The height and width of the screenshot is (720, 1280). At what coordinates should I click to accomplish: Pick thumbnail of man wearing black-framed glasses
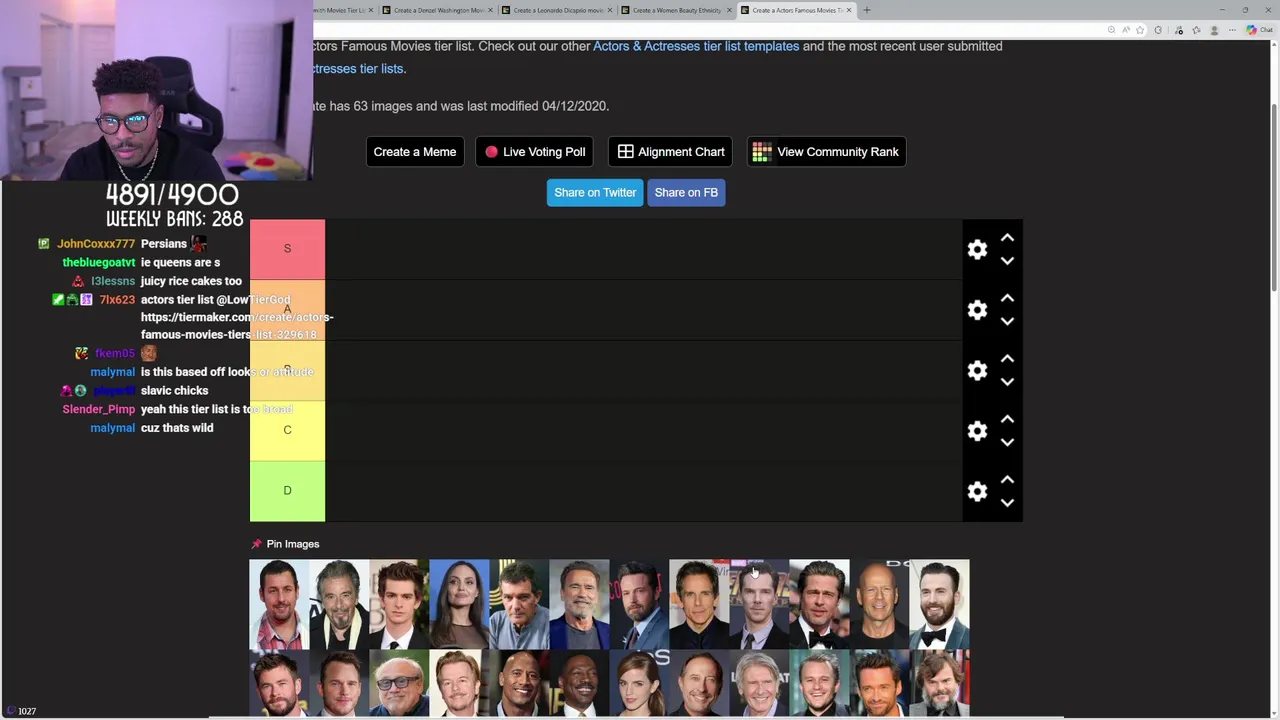tap(399, 684)
